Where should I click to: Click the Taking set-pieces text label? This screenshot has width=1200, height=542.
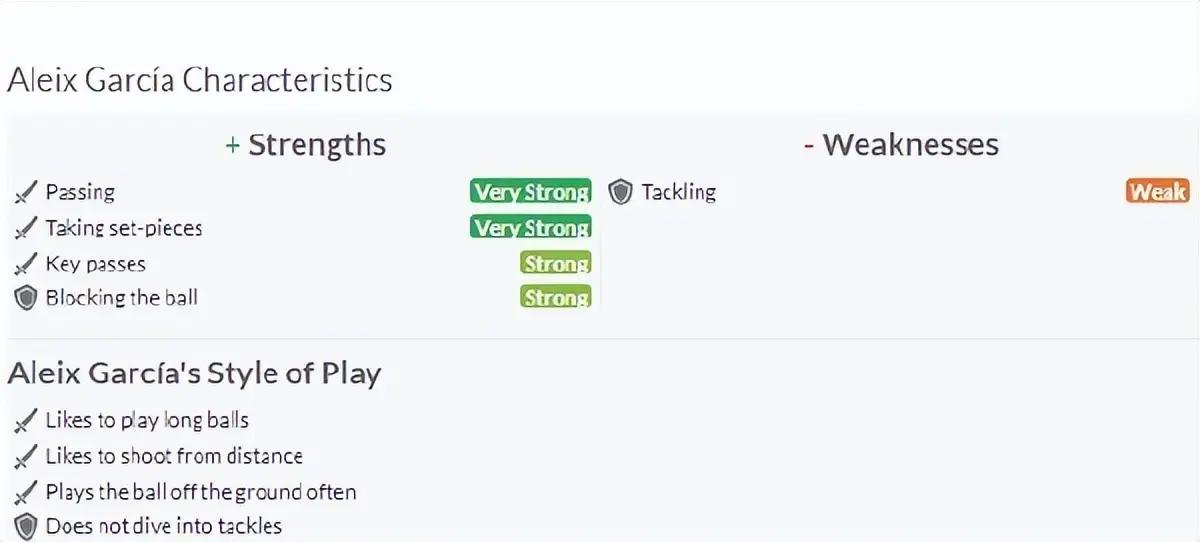point(124,229)
